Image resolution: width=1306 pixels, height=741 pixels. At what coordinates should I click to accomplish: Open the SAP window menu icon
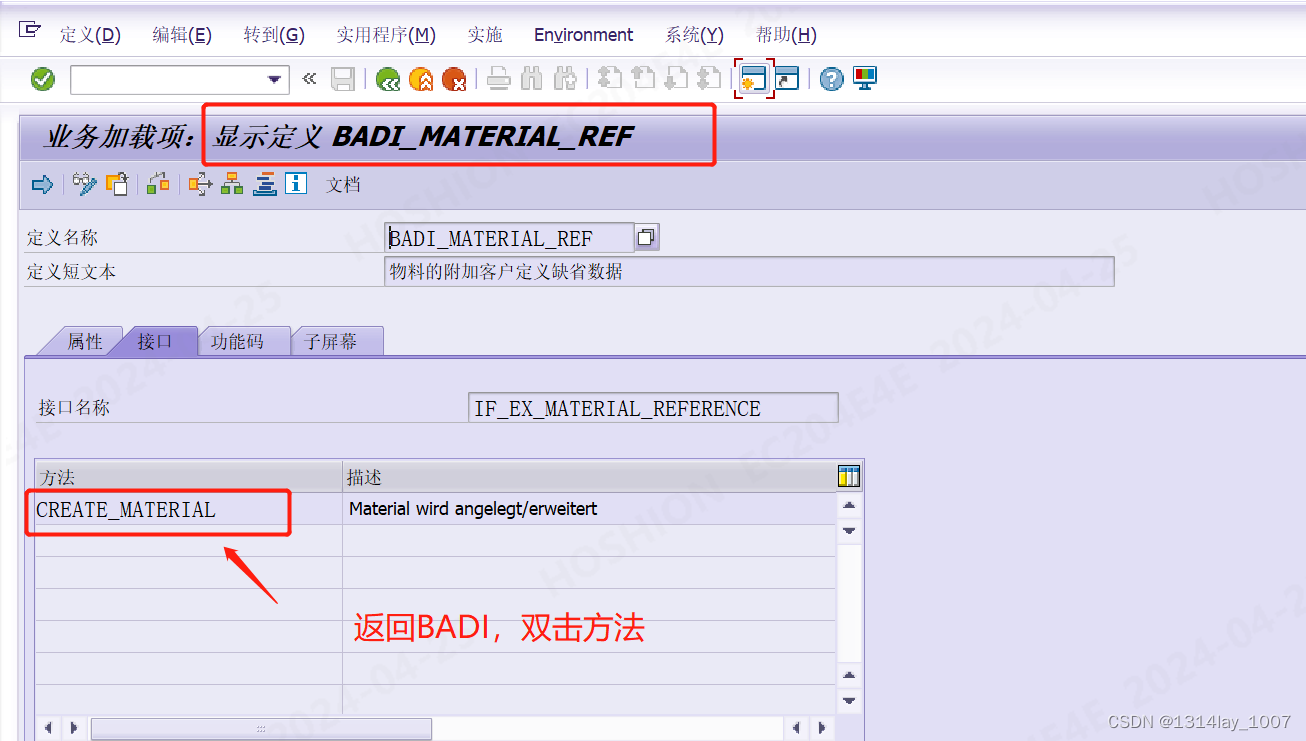[29, 31]
